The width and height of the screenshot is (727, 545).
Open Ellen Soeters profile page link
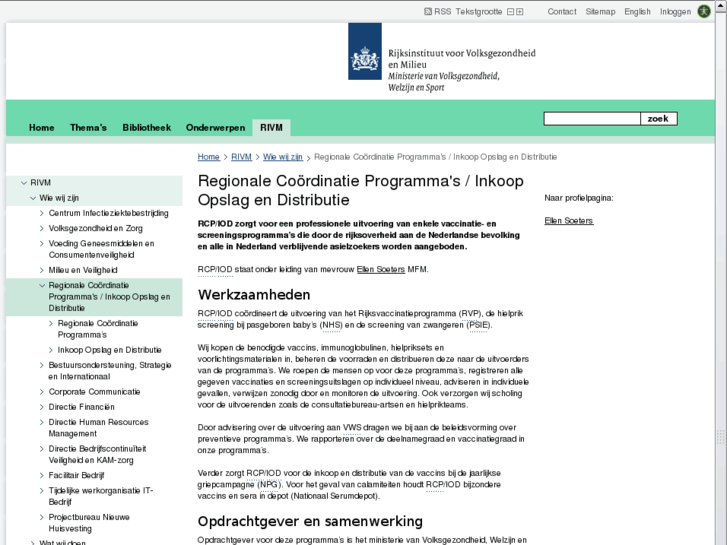point(568,220)
